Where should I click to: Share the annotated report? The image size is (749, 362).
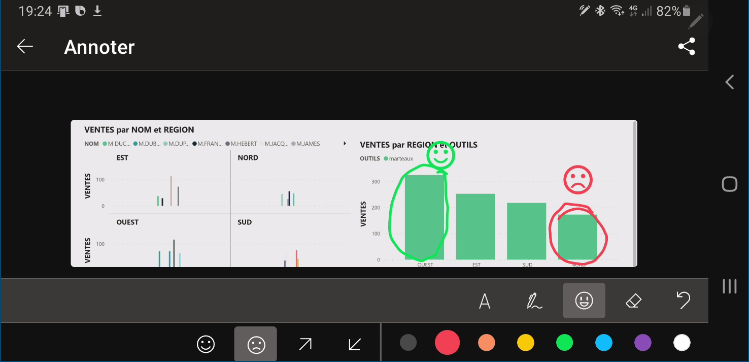pyautogui.click(x=686, y=47)
